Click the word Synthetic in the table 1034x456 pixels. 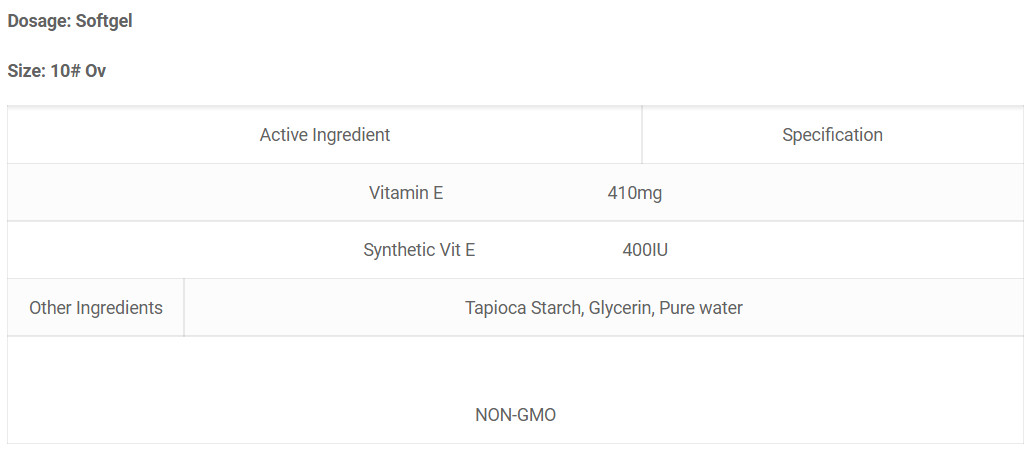click(x=398, y=251)
